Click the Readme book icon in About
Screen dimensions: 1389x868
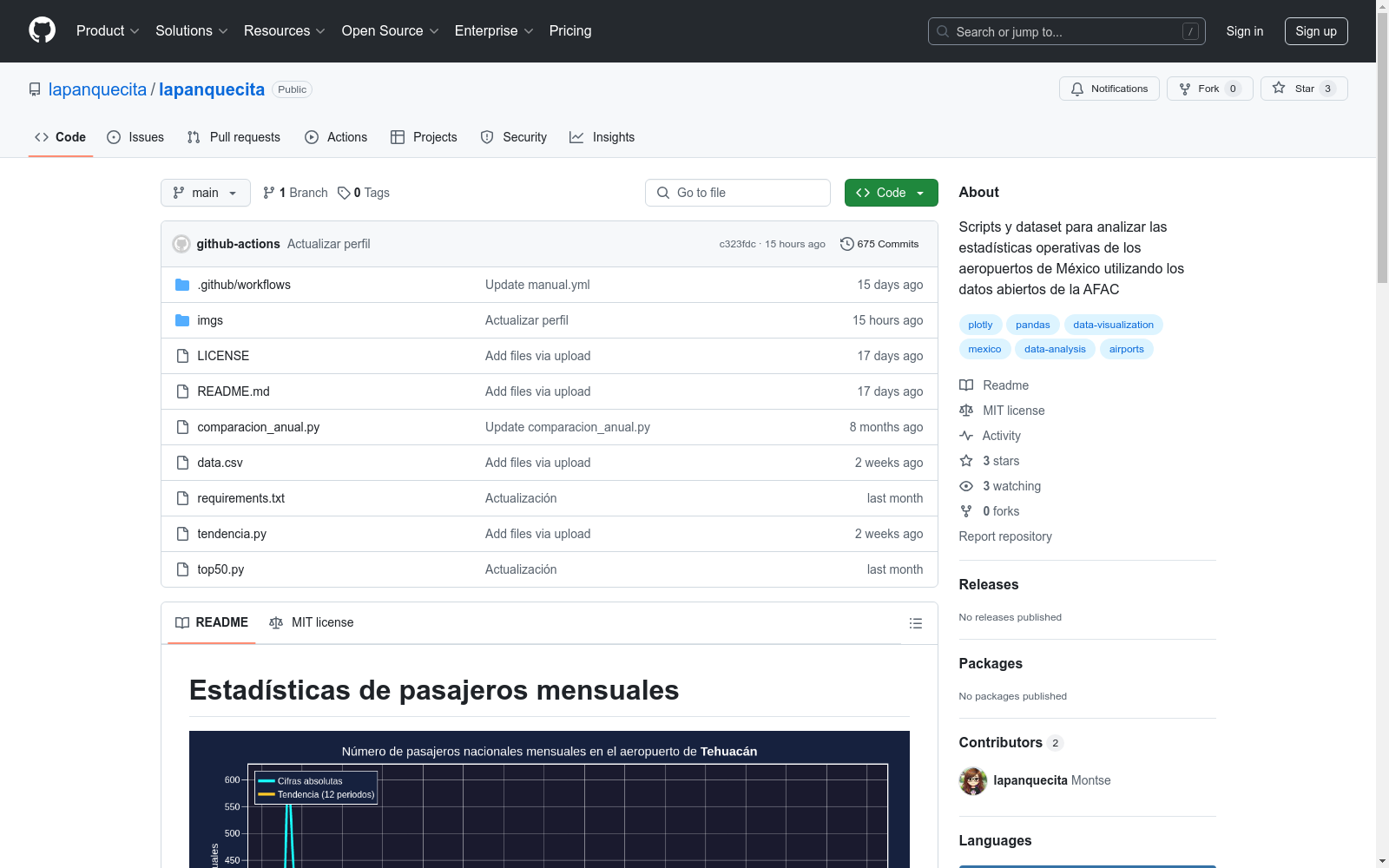tap(966, 385)
